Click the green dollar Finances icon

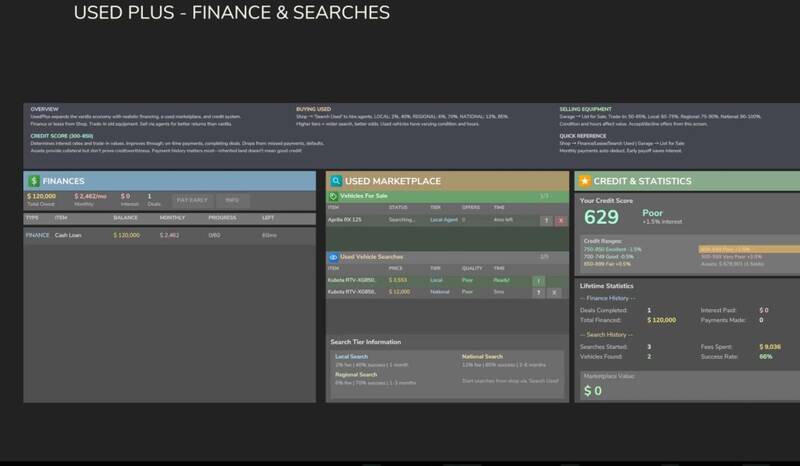[34, 181]
